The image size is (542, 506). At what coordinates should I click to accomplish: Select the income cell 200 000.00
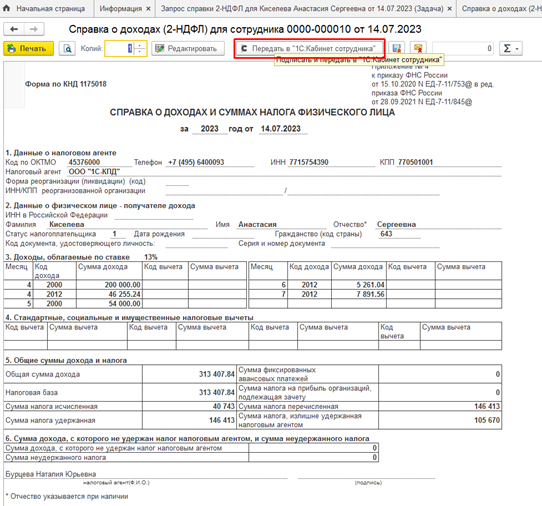tap(109, 285)
